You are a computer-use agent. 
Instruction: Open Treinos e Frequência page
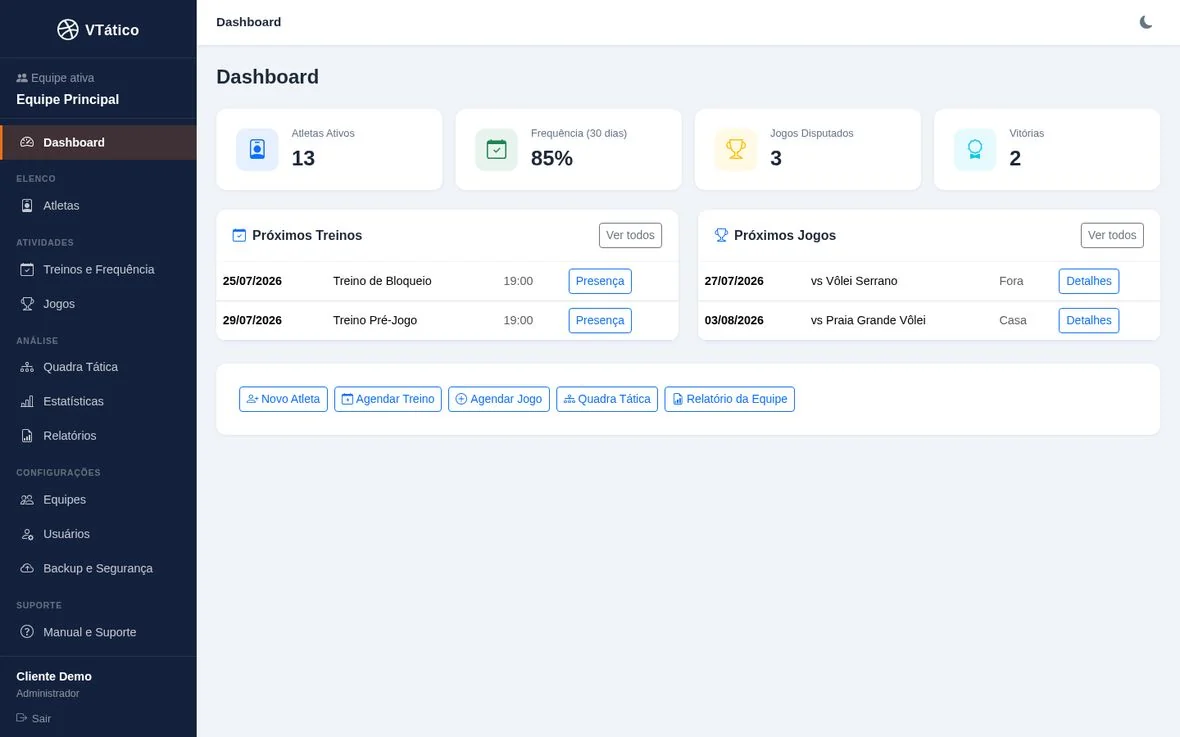99,270
